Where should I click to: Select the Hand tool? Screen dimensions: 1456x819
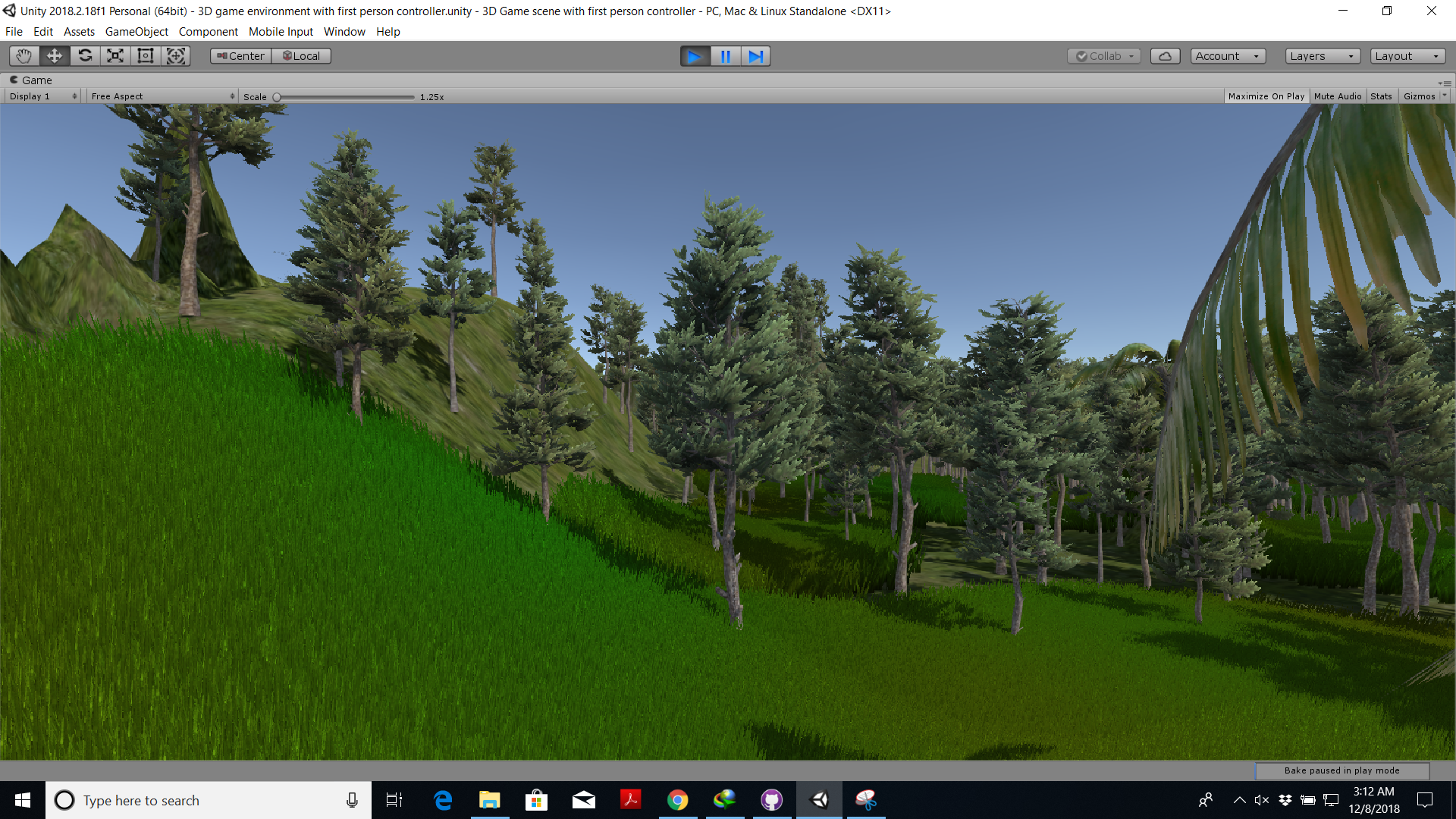pos(24,56)
